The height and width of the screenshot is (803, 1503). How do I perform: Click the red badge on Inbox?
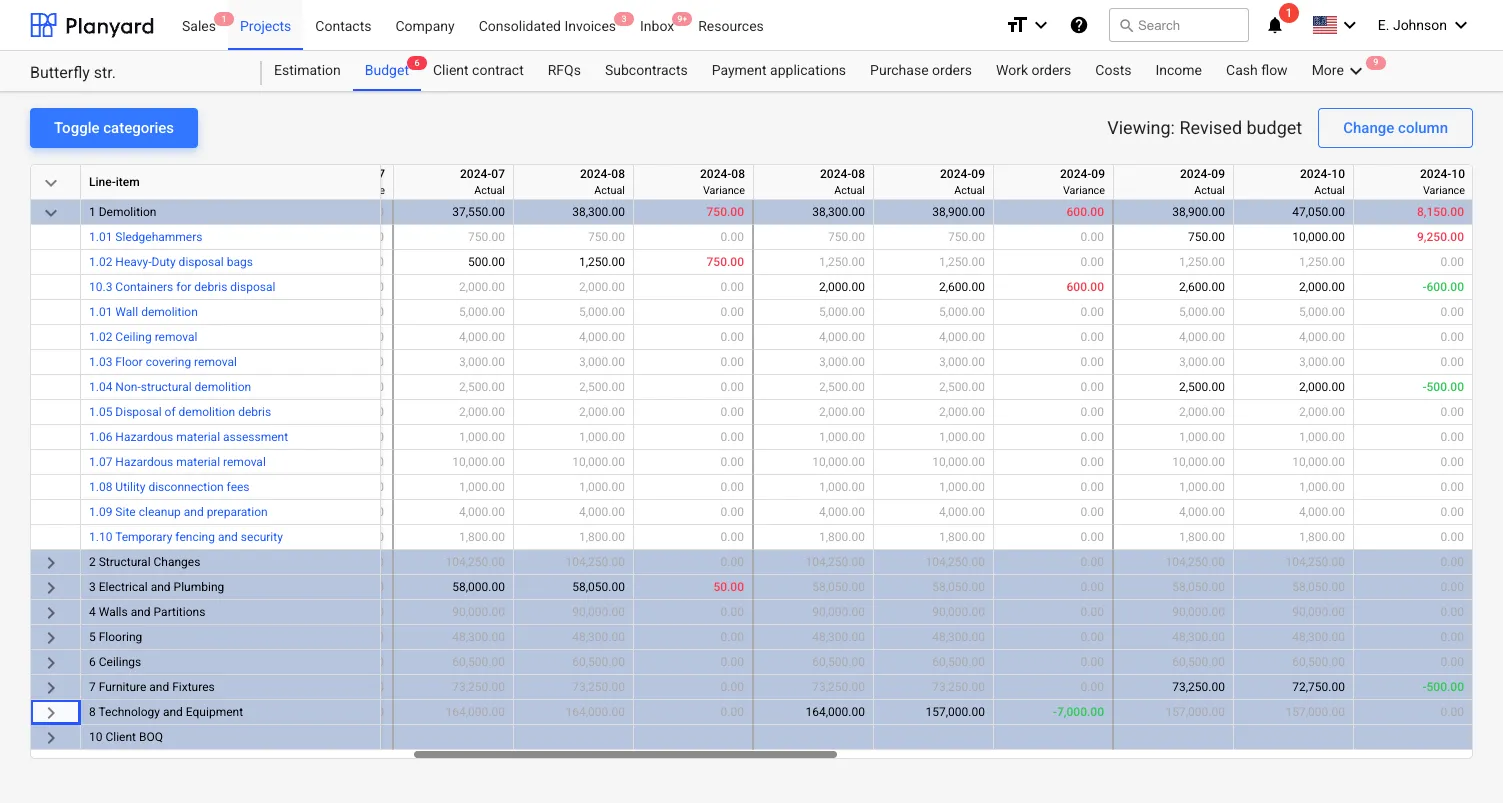click(x=682, y=18)
